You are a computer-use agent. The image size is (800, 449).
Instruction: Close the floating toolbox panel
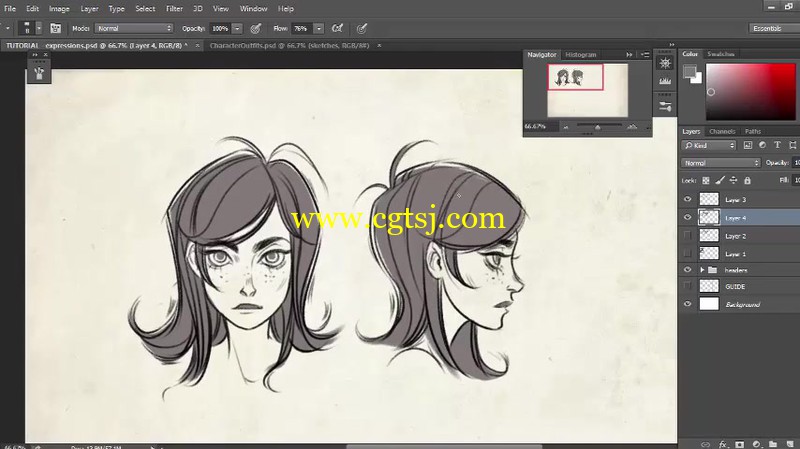[x=45, y=55]
